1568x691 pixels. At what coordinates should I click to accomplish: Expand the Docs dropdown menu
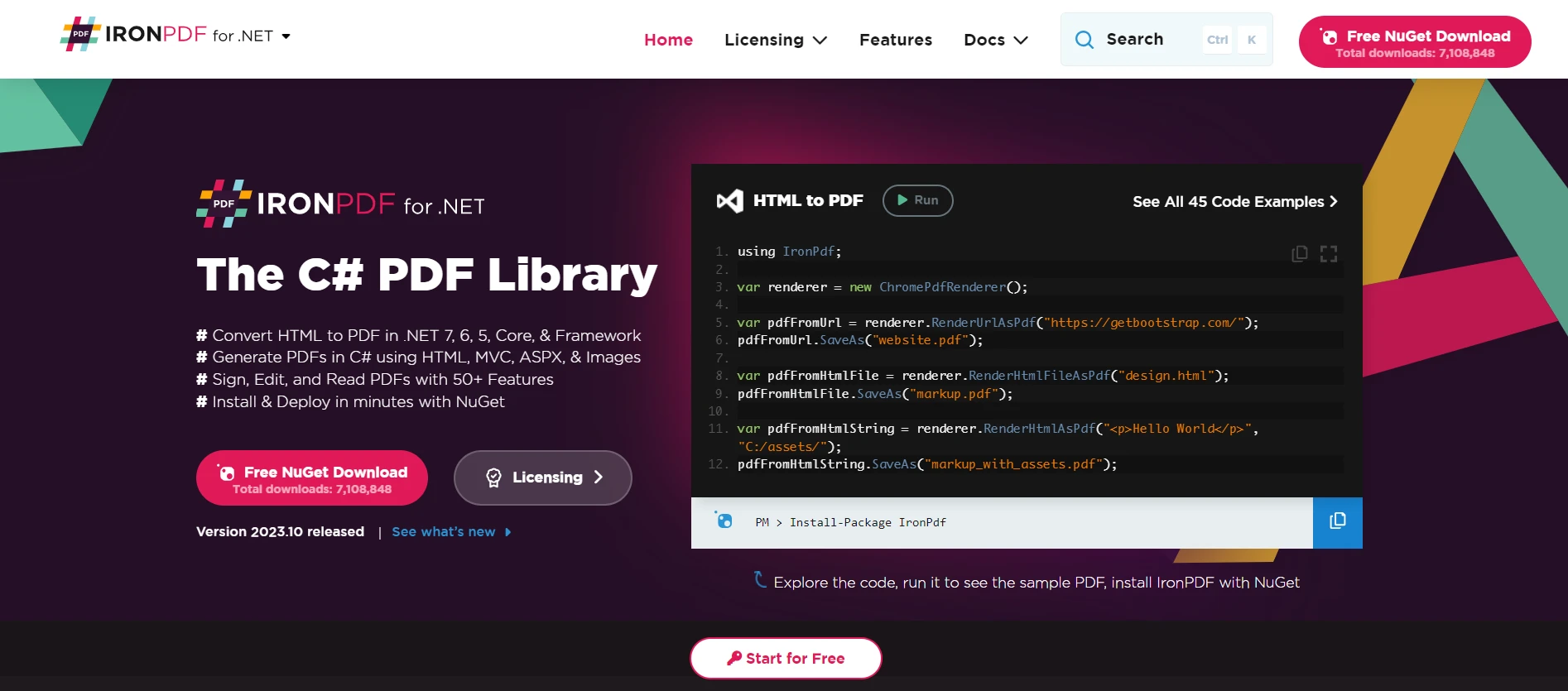[996, 40]
